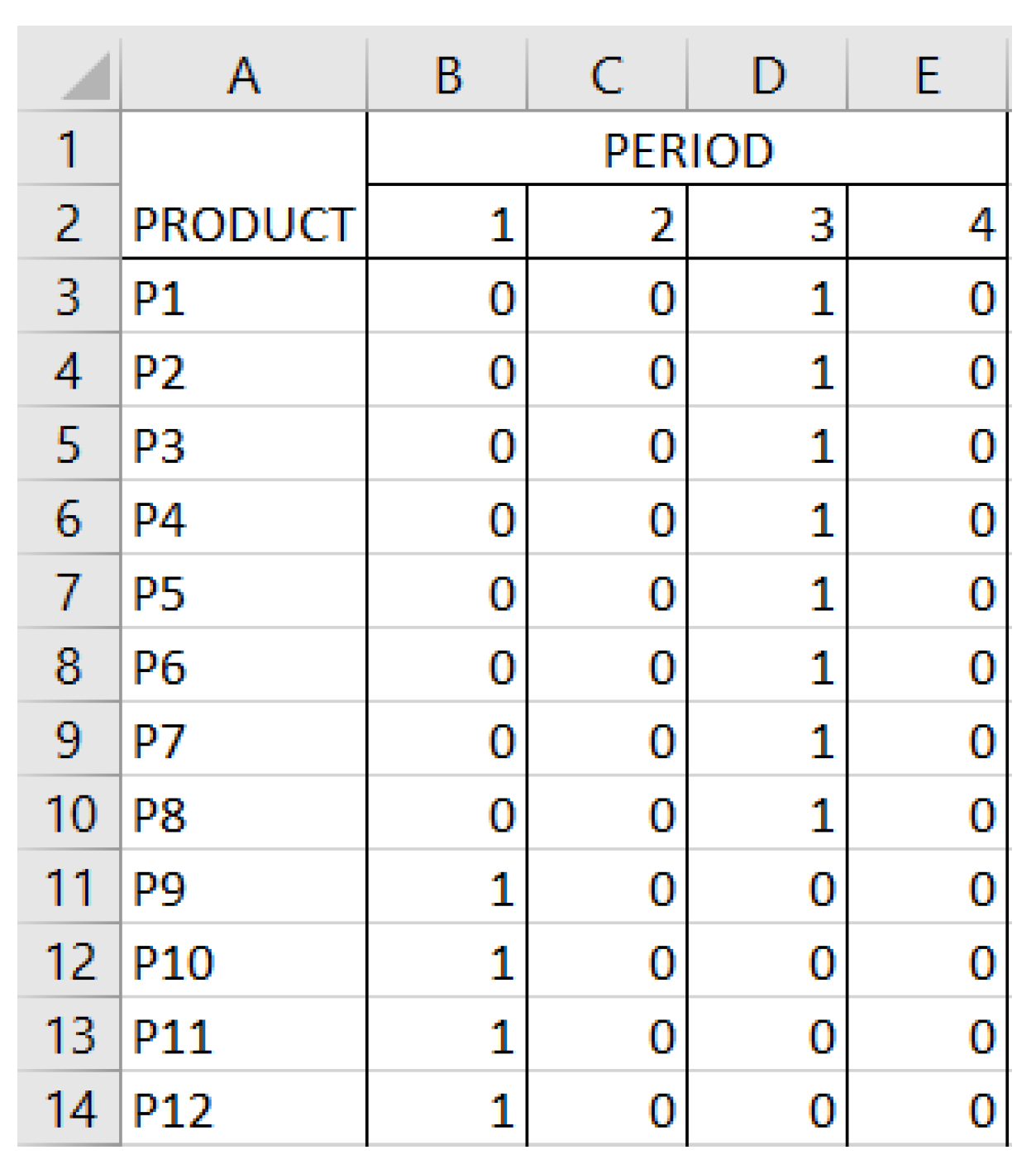Select cell containing P1
1036x1169 pixels.
[244, 298]
